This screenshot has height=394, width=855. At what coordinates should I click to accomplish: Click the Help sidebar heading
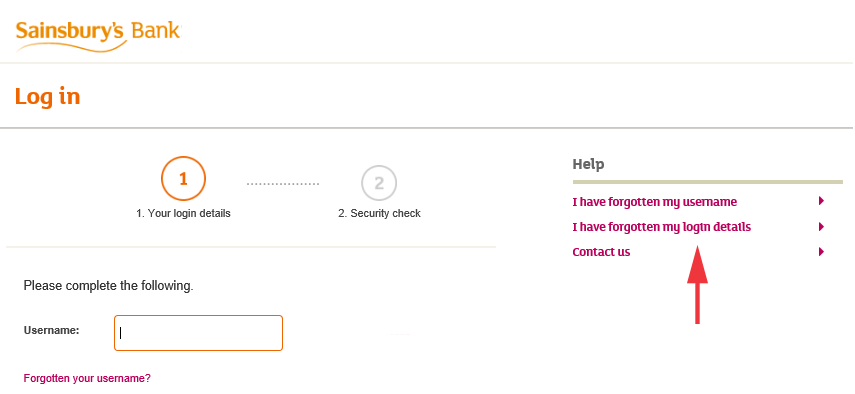[x=588, y=164]
